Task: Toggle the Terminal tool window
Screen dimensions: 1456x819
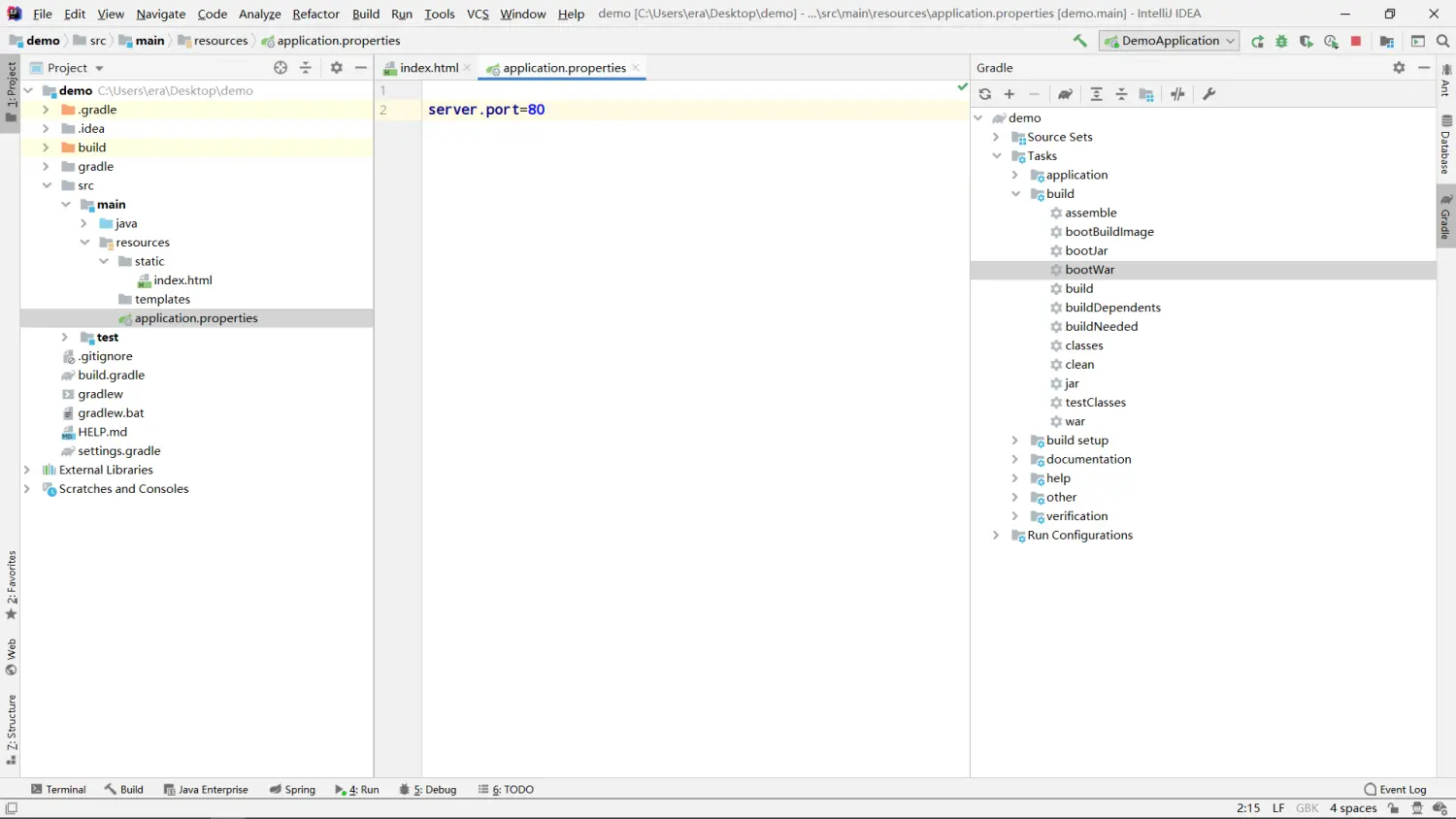Action: 58,790
